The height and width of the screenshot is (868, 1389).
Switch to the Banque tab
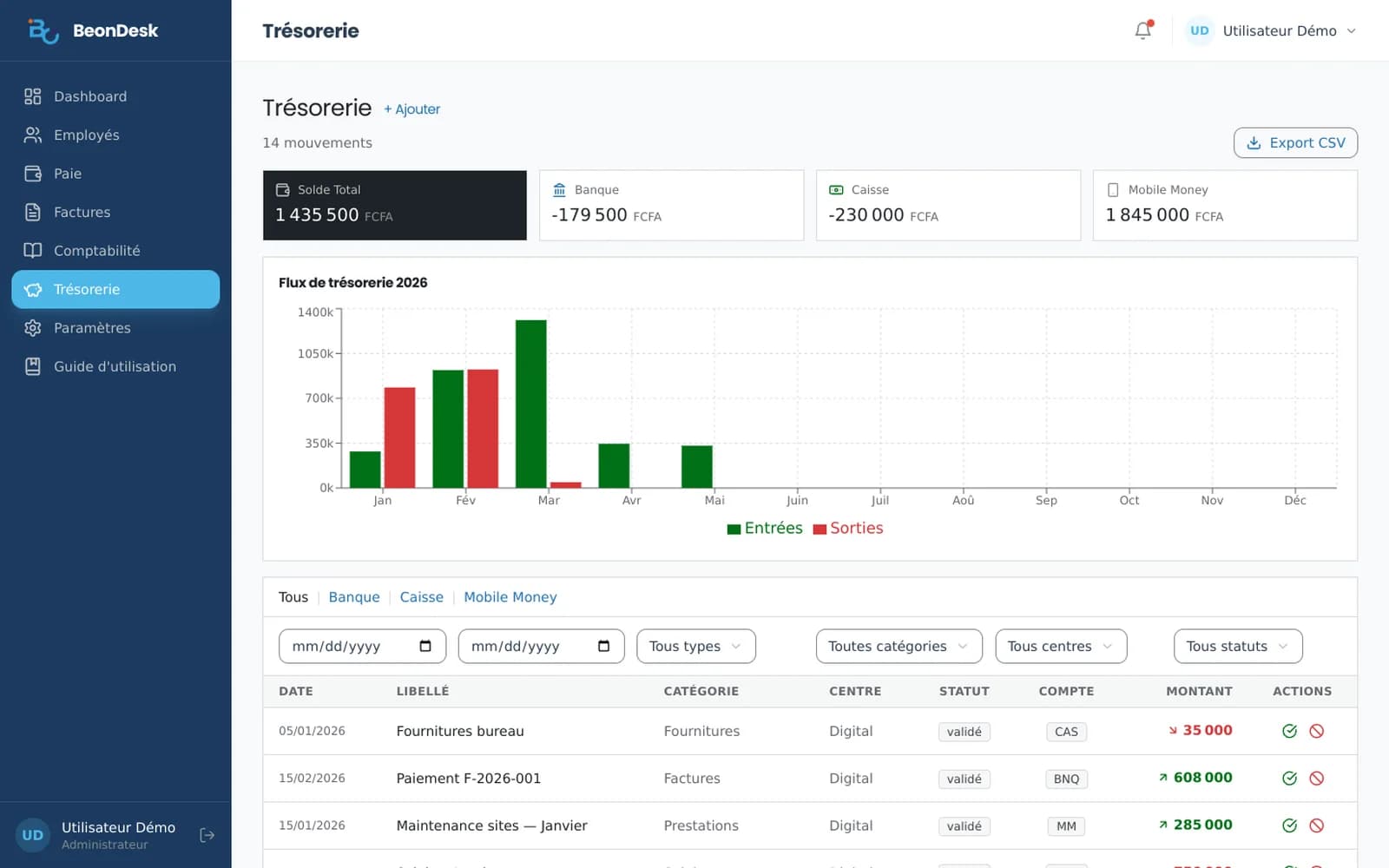click(354, 597)
